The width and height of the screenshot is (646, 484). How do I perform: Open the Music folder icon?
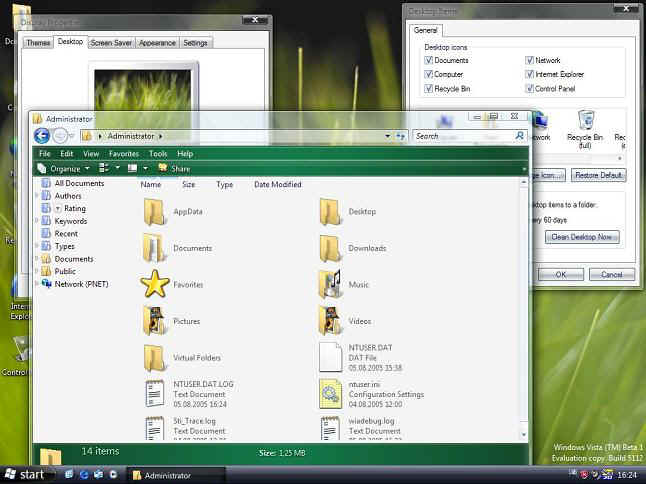(x=330, y=284)
